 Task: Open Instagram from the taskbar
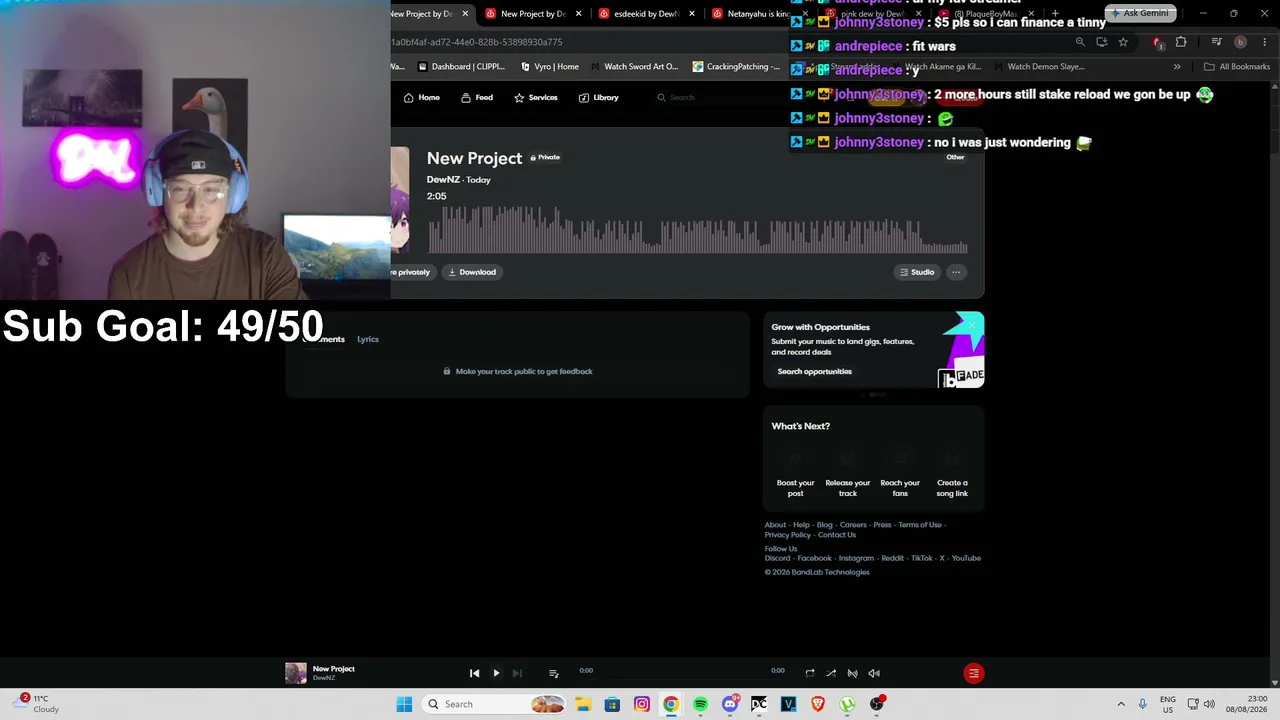point(642,704)
